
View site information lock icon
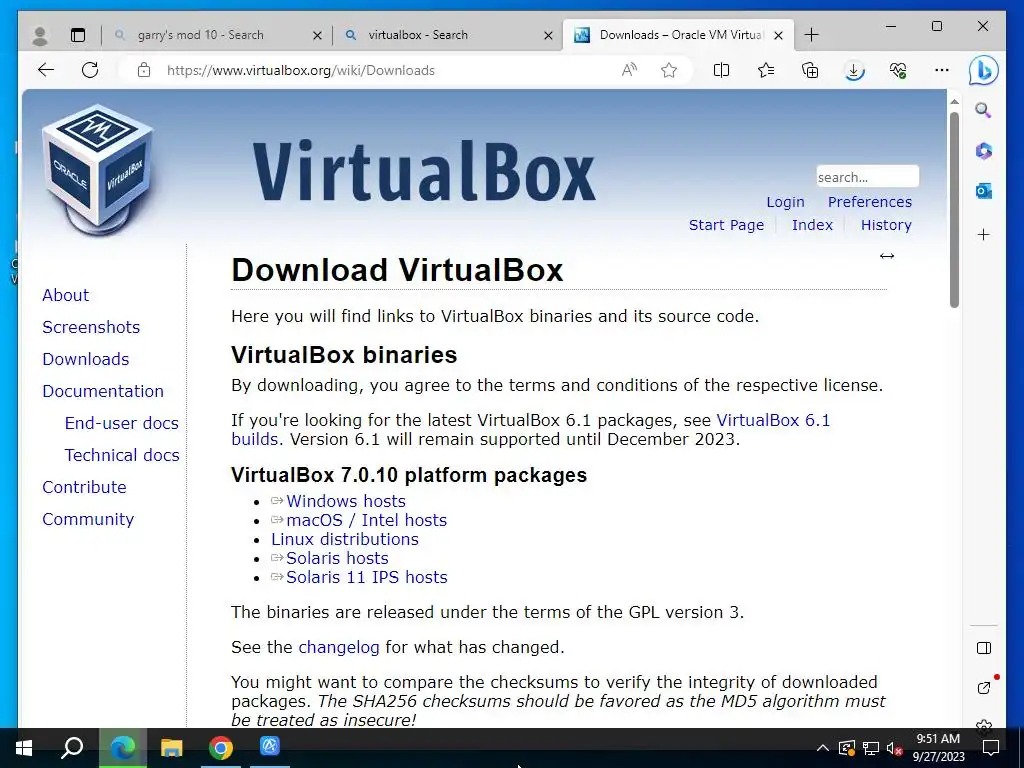[x=144, y=70]
